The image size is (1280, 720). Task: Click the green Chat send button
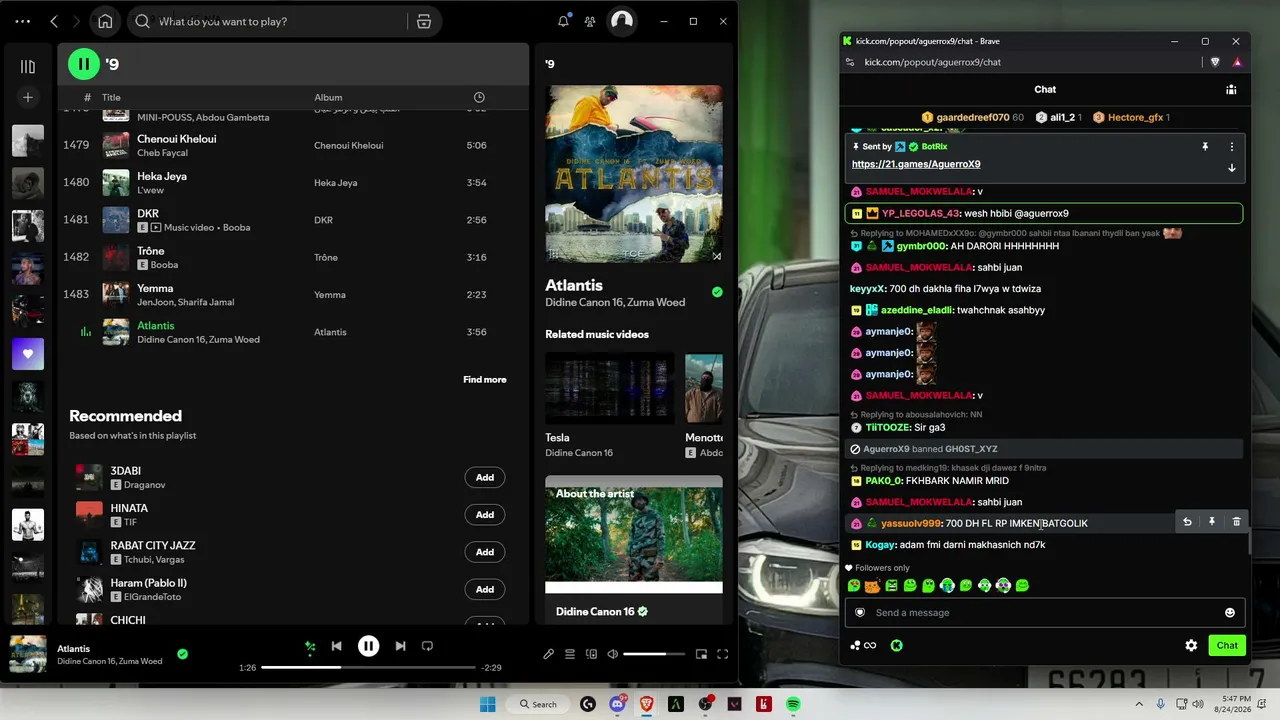pyautogui.click(x=1227, y=645)
